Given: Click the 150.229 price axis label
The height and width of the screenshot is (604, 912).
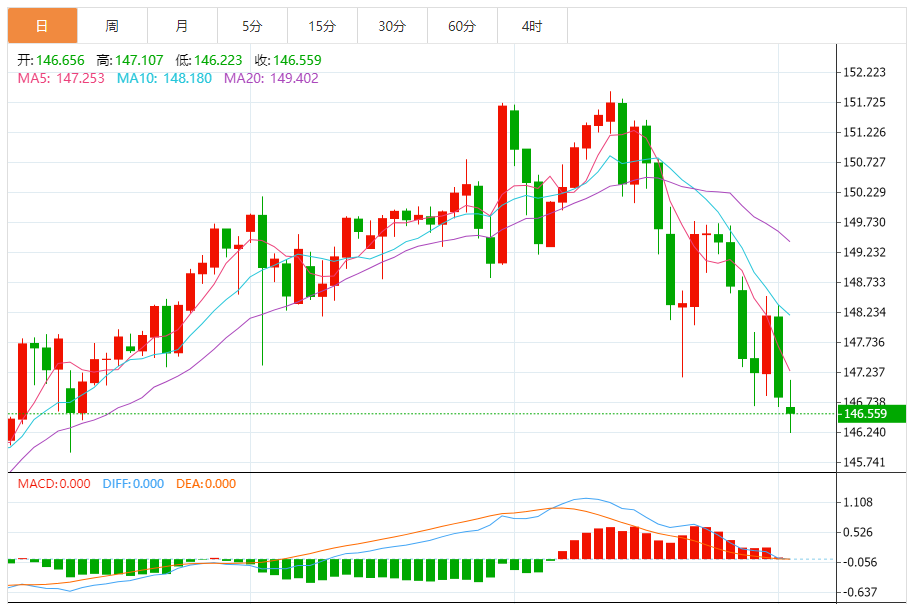Looking at the screenshot, I should pos(864,192).
